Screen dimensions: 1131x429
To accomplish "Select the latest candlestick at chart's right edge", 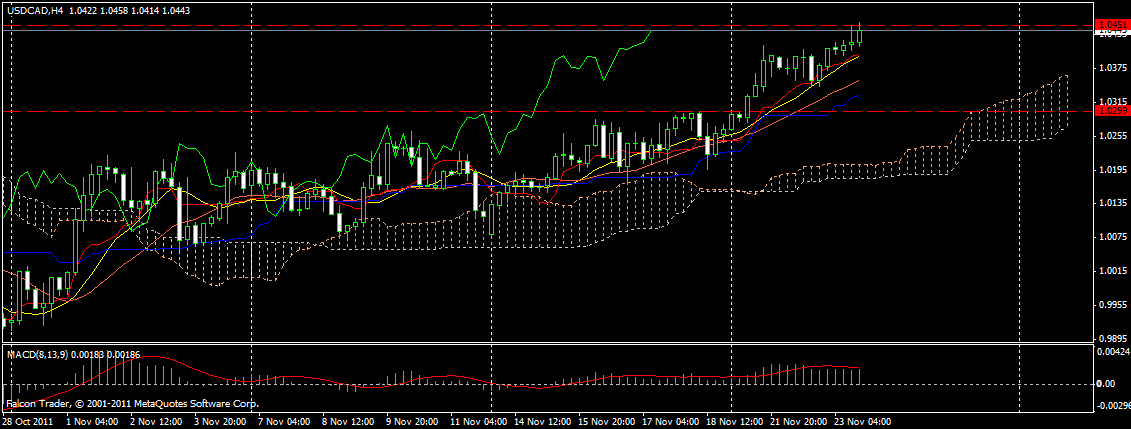I will 859,35.
